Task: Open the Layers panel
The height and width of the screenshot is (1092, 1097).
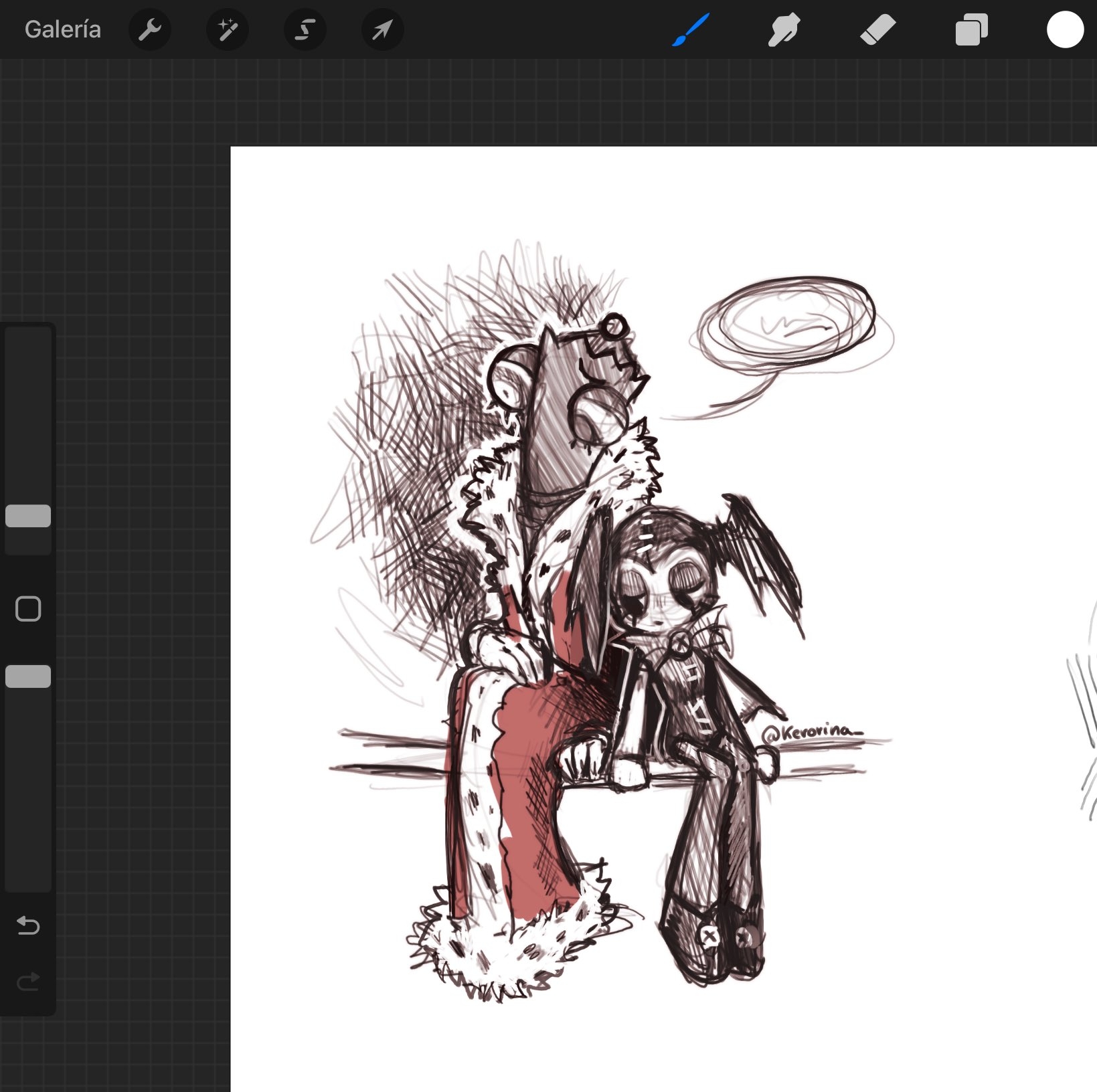Action: (971, 29)
